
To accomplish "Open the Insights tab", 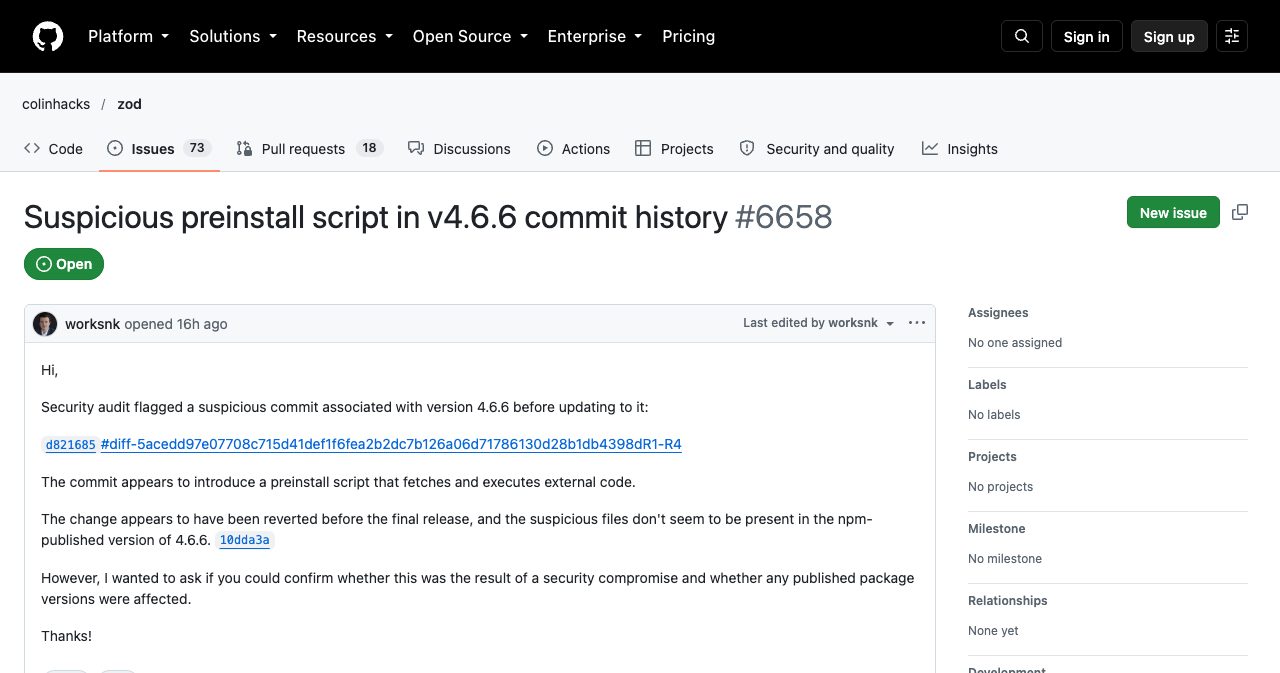I will coord(960,148).
